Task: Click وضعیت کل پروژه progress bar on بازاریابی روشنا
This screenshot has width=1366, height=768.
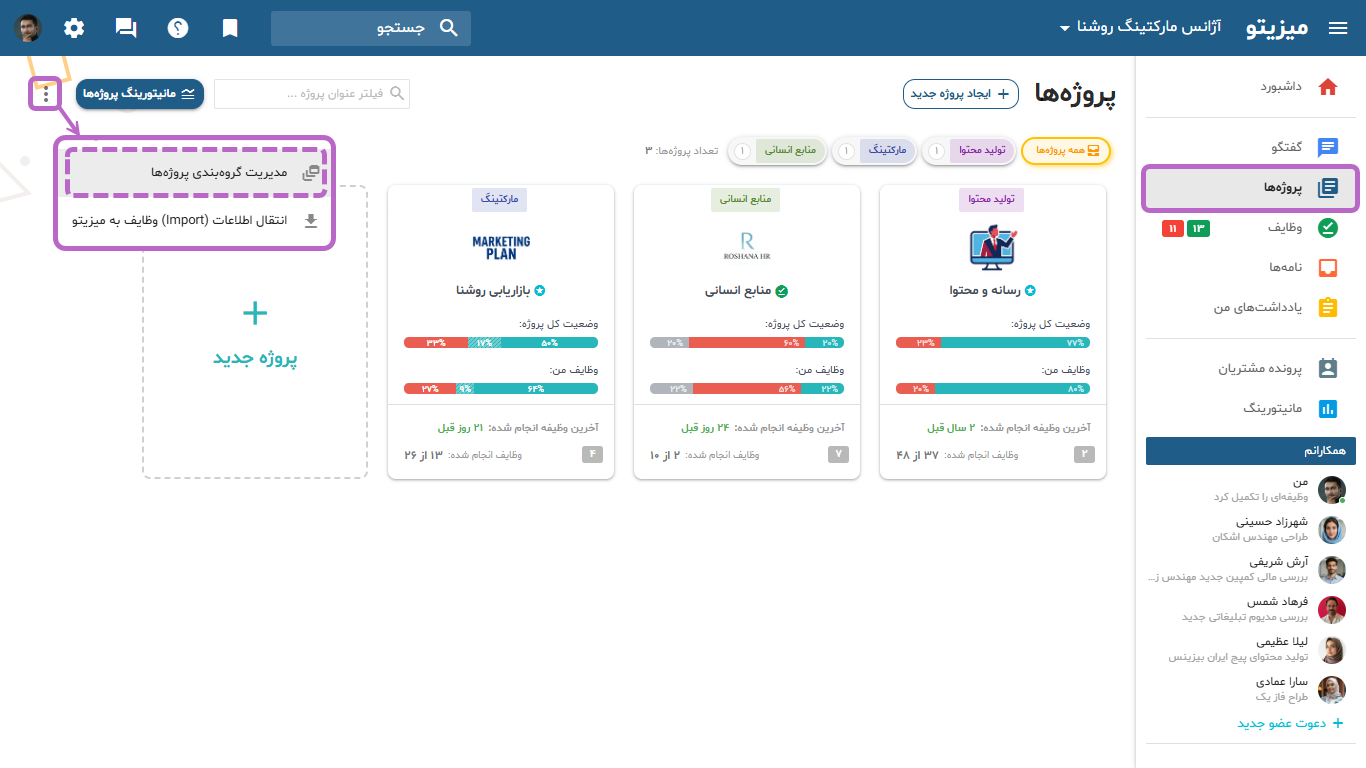Action: (501, 343)
